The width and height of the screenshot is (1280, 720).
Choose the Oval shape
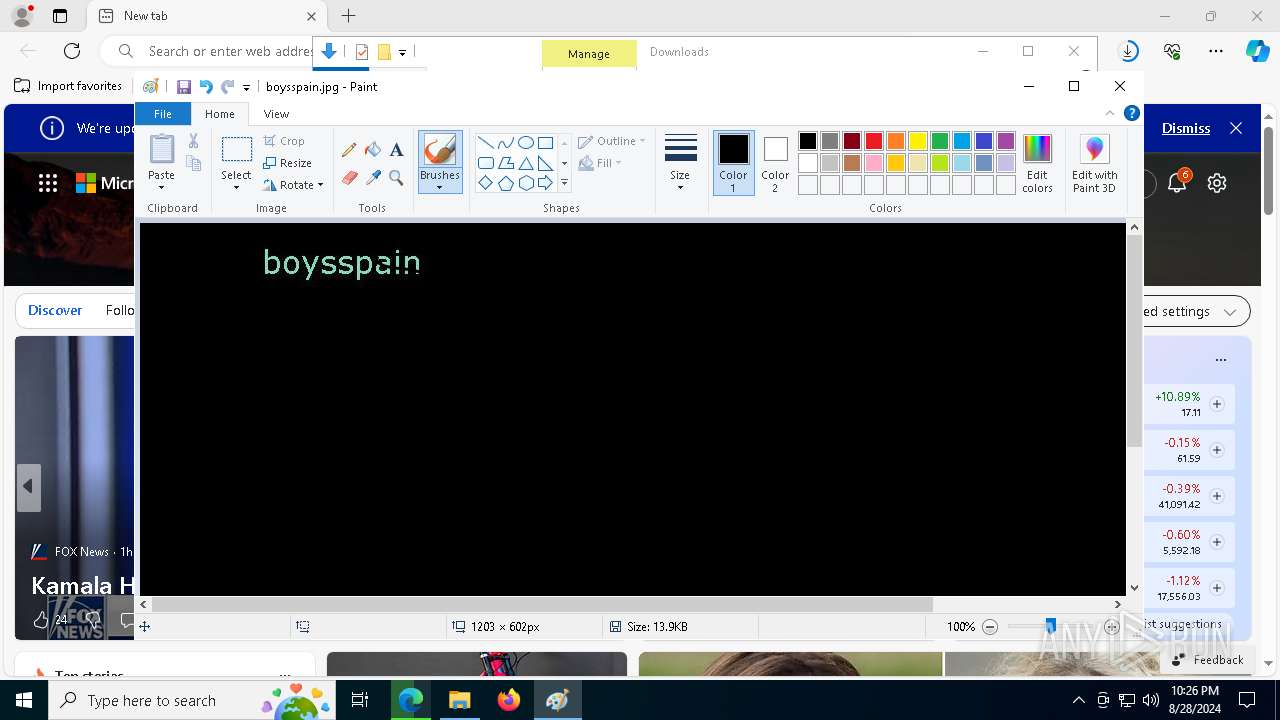tap(525, 142)
